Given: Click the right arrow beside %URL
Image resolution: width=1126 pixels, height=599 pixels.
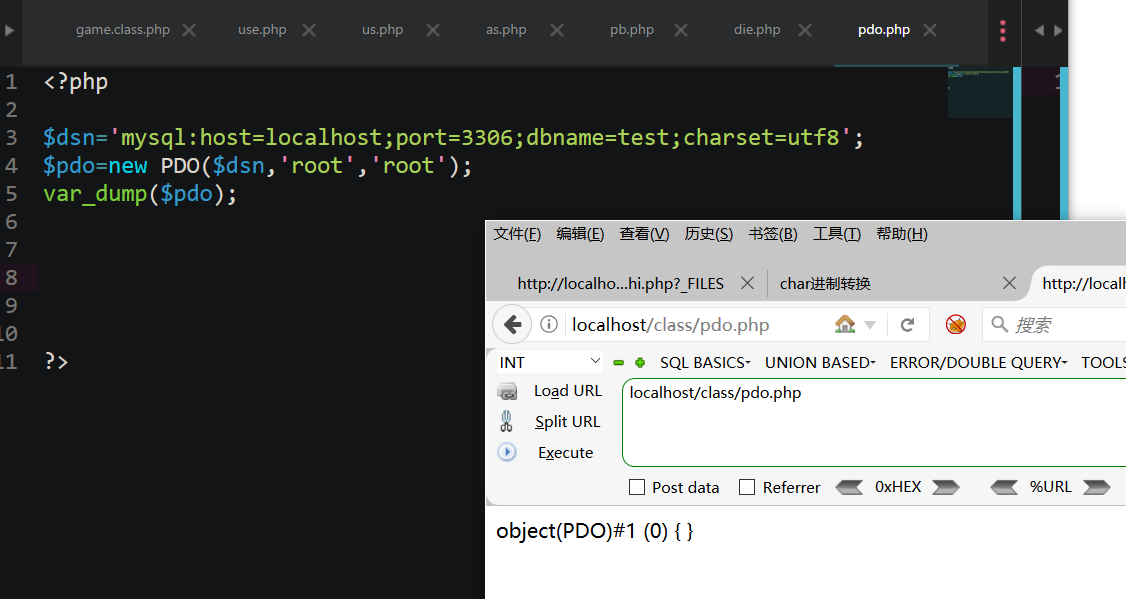Looking at the screenshot, I should tap(1097, 488).
